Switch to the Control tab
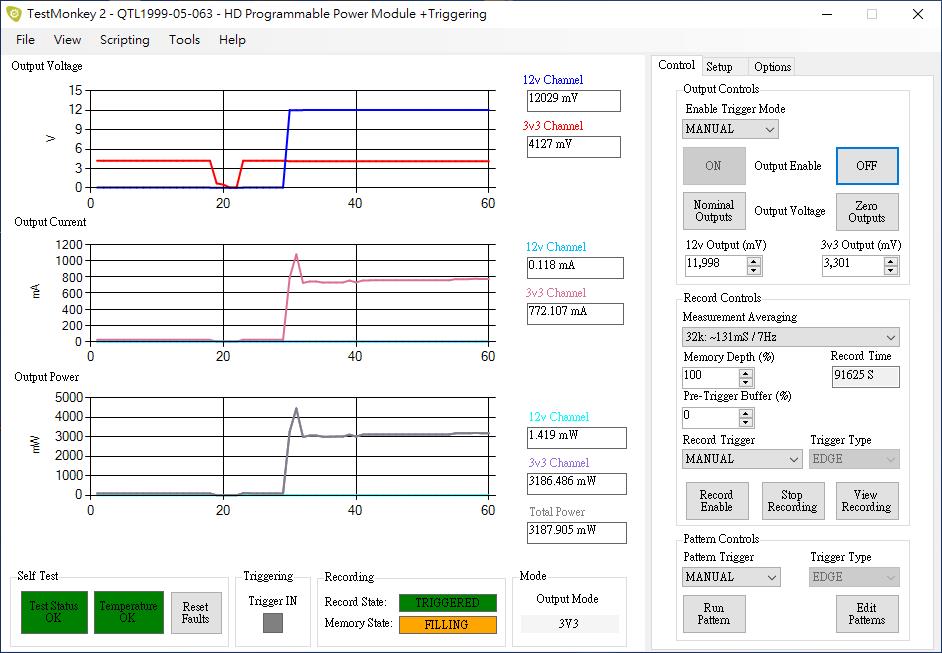Image resolution: width=942 pixels, height=653 pixels. point(676,65)
